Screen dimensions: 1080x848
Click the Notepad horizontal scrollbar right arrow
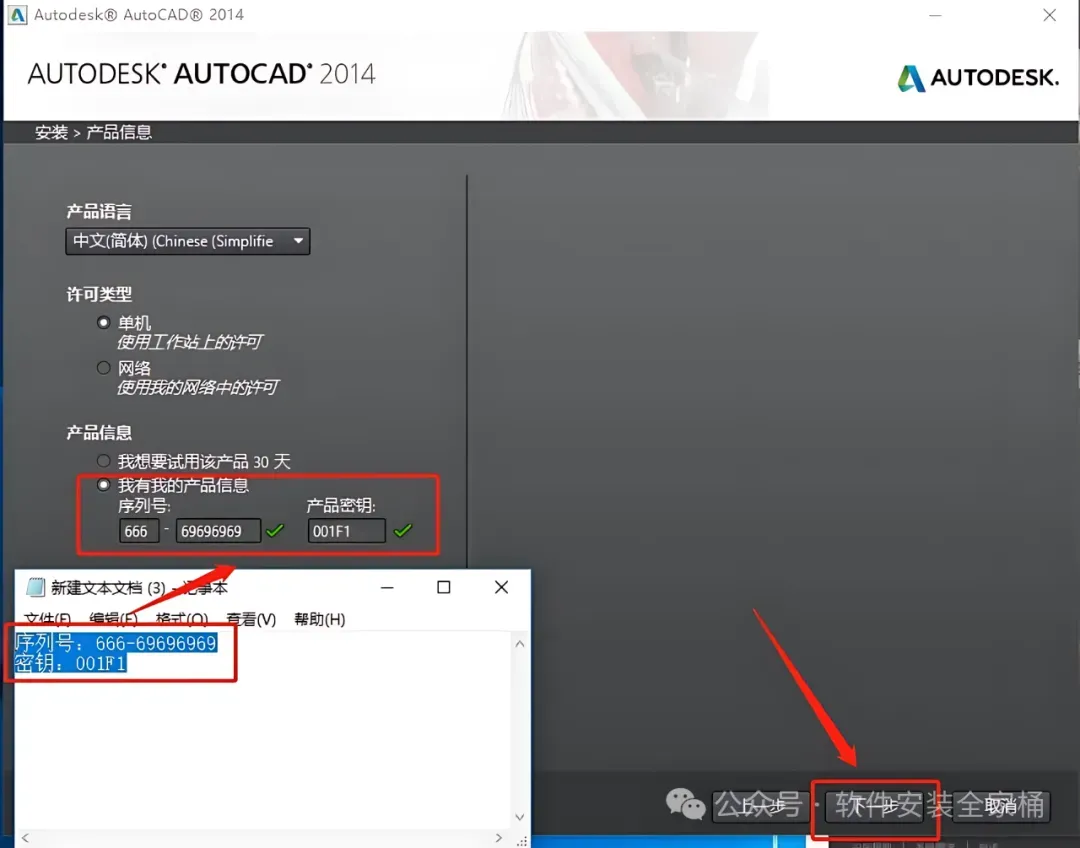click(499, 838)
